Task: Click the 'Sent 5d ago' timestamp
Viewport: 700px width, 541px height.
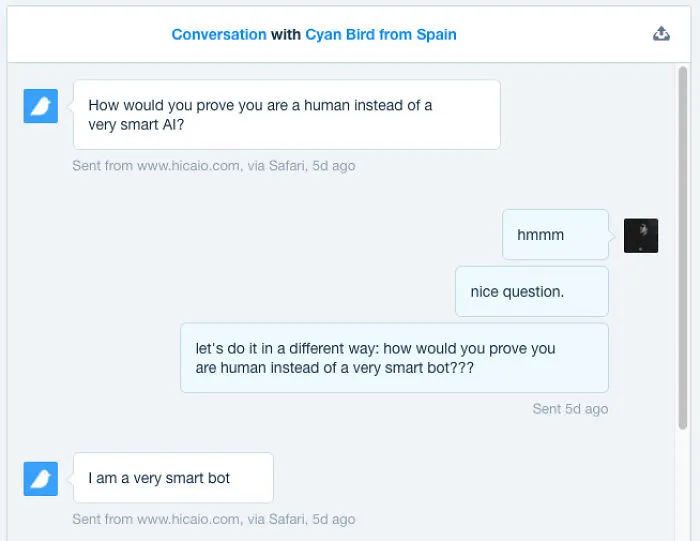Action: pos(570,409)
